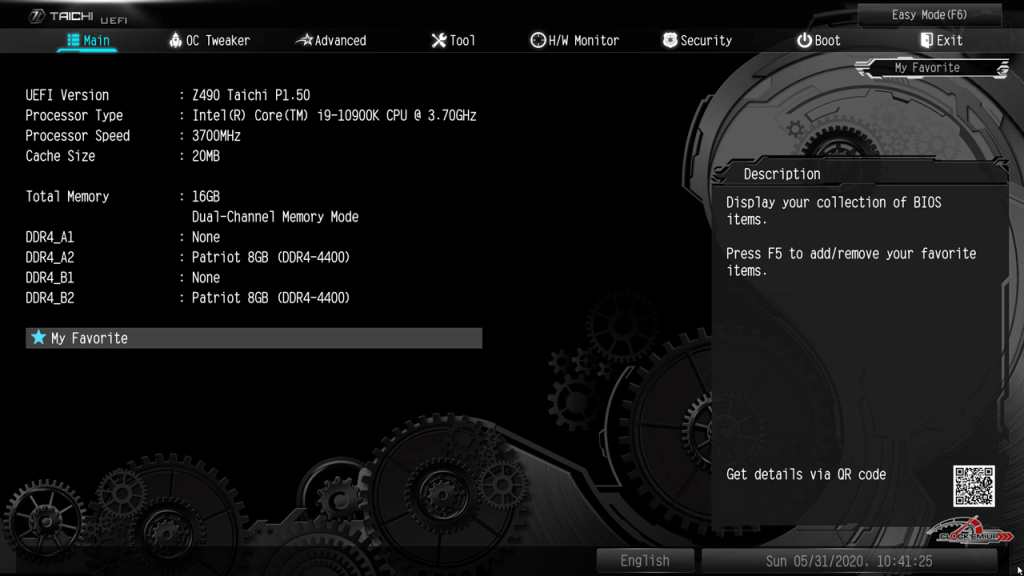The height and width of the screenshot is (576, 1024).
Task: Click the Security shield icon
Action: coord(670,41)
